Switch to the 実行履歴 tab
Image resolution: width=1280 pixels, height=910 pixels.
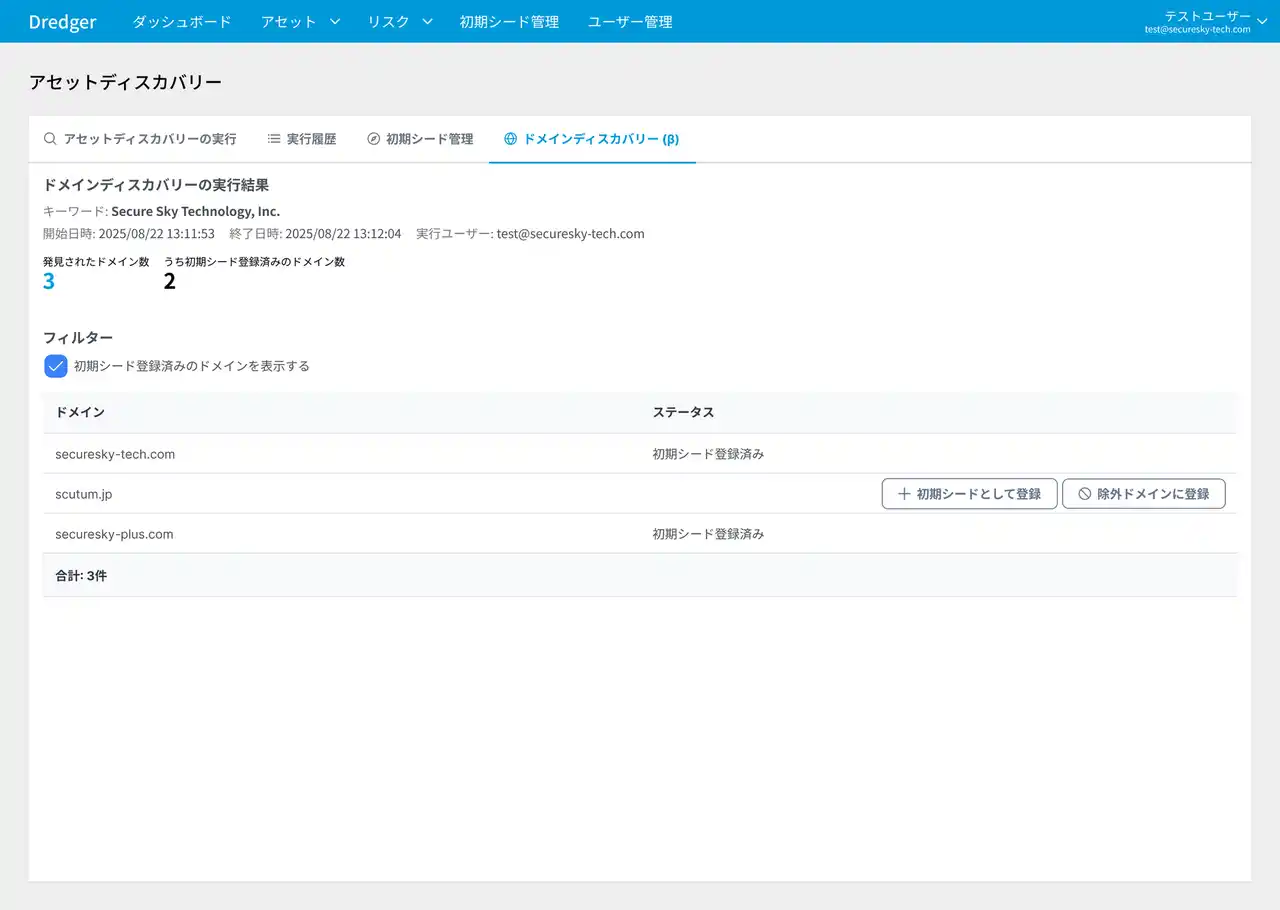pyautogui.click(x=302, y=139)
